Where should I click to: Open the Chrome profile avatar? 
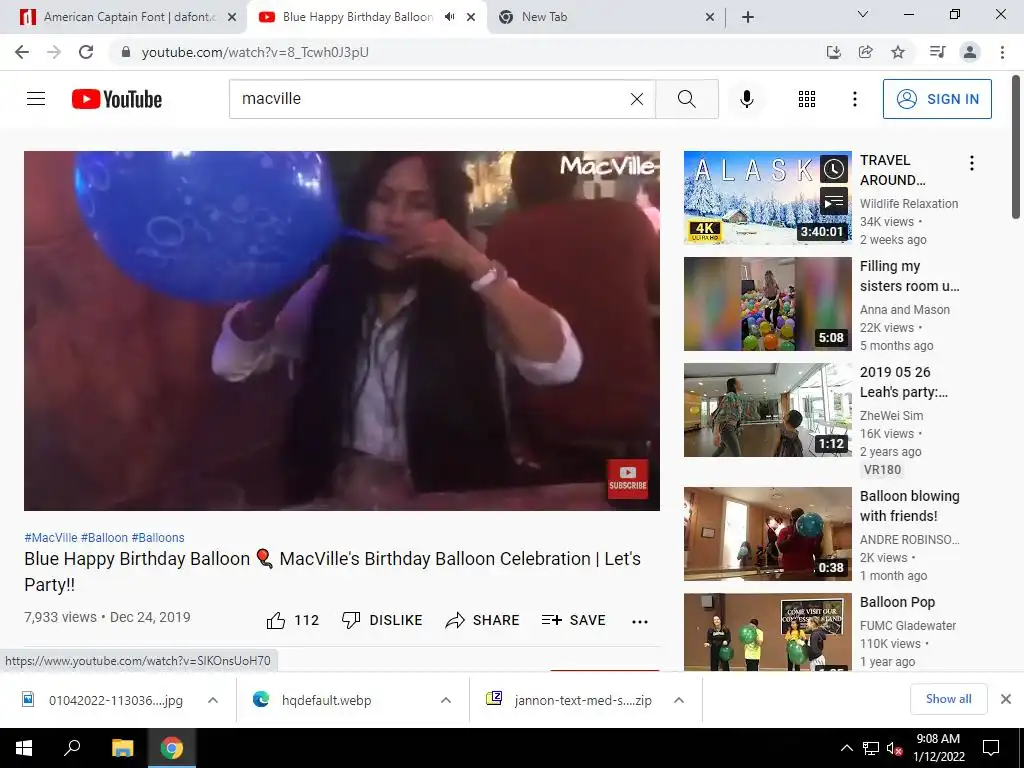coord(970,52)
